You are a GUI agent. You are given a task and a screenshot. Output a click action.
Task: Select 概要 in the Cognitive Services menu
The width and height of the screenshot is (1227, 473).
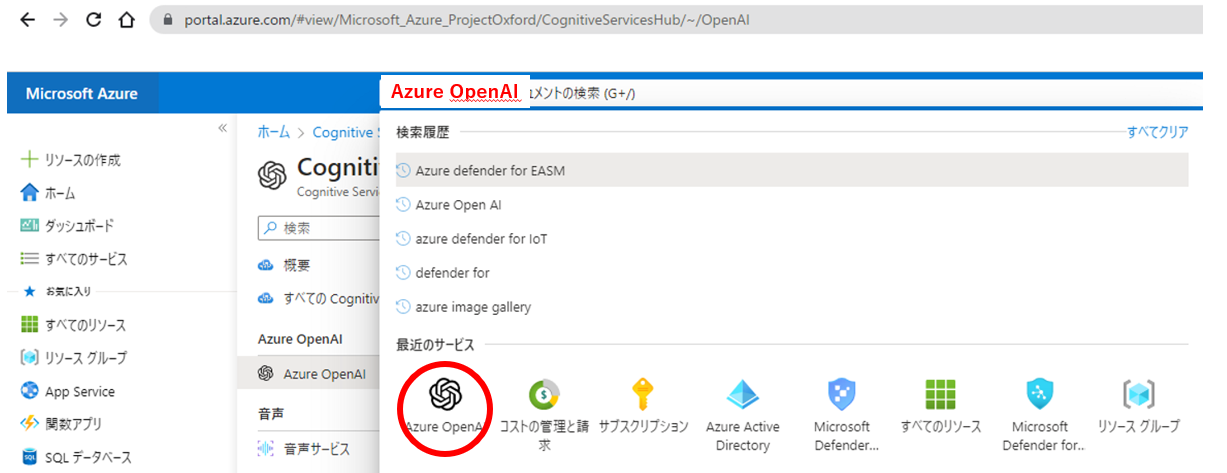284,265
